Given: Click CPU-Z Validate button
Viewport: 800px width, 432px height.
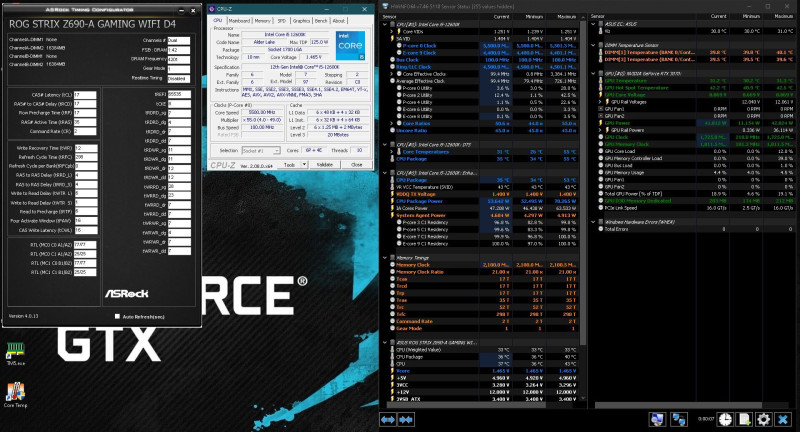Looking at the screenshot, I should click(x=324, y=164).
